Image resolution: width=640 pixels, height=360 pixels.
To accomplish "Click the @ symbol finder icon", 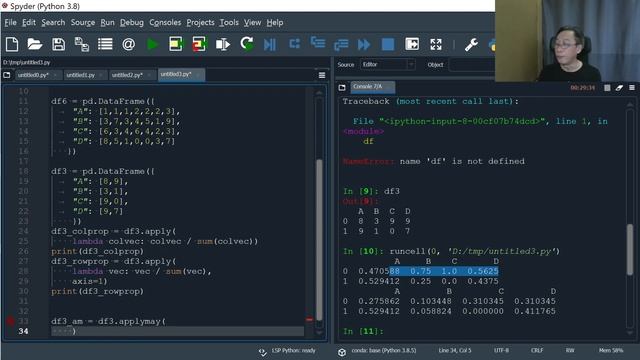I will 129,44.
